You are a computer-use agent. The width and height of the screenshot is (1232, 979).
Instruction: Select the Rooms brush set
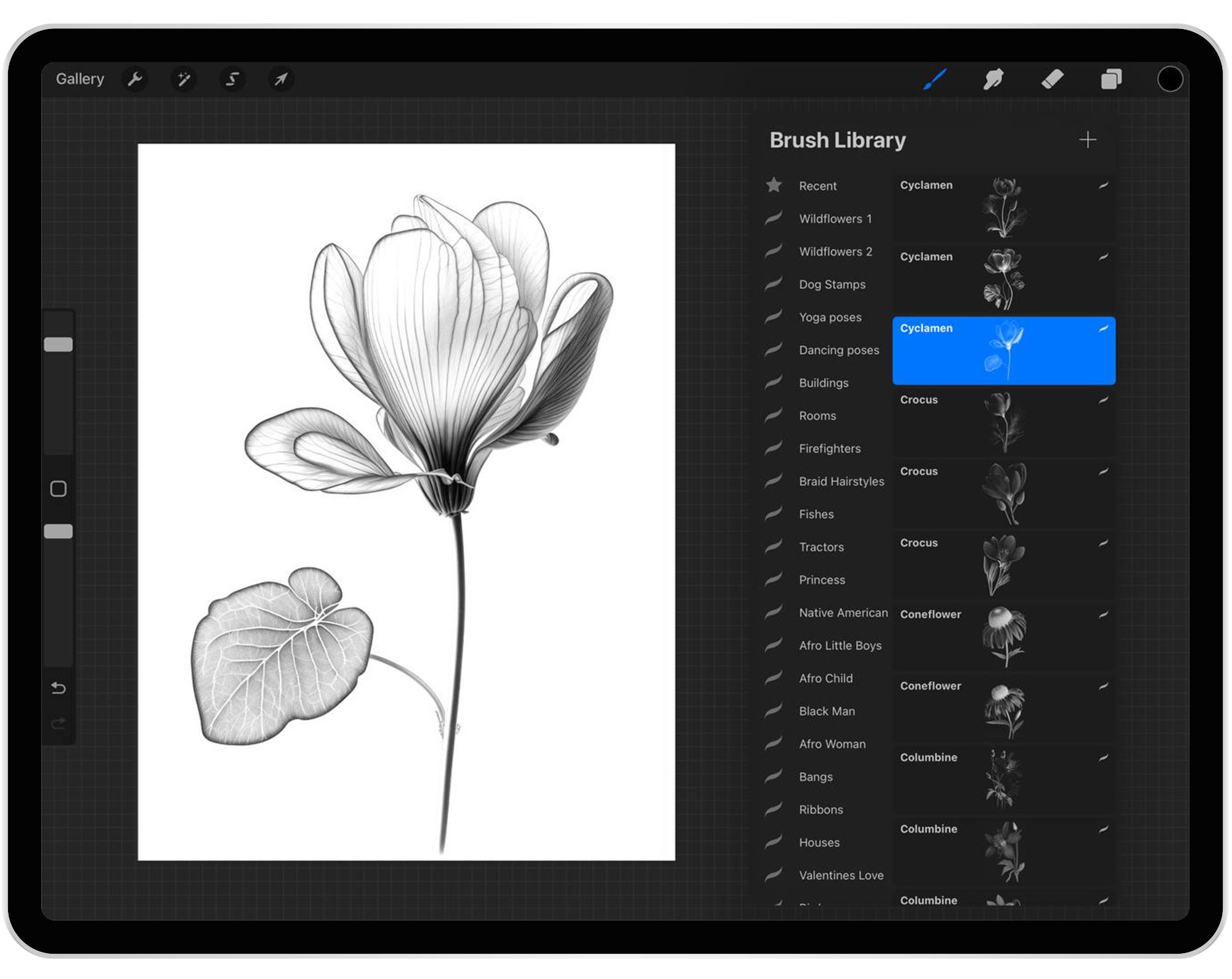(825, 416)
